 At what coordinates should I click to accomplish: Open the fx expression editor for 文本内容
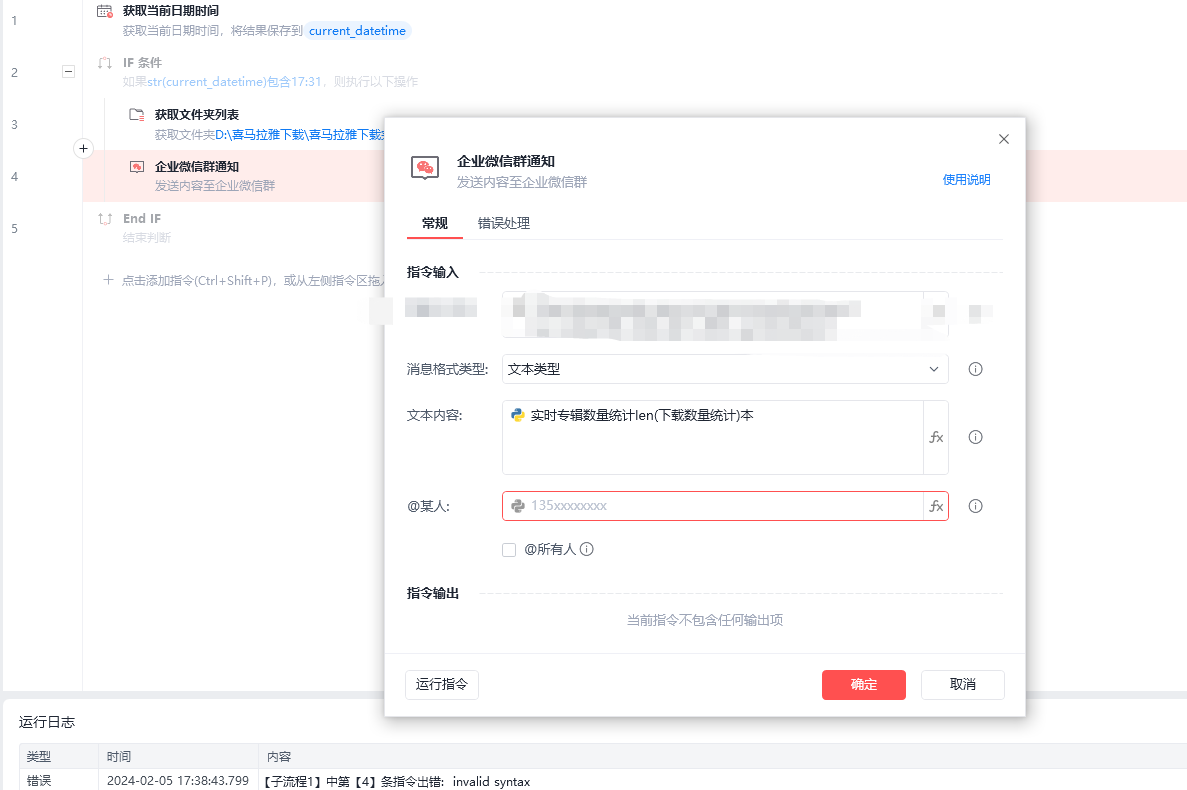tap(936, 437)
